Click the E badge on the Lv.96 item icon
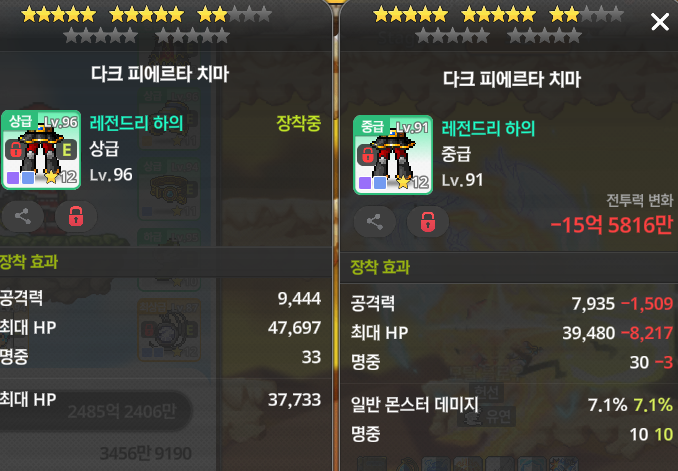 click(x=67, y=150)
